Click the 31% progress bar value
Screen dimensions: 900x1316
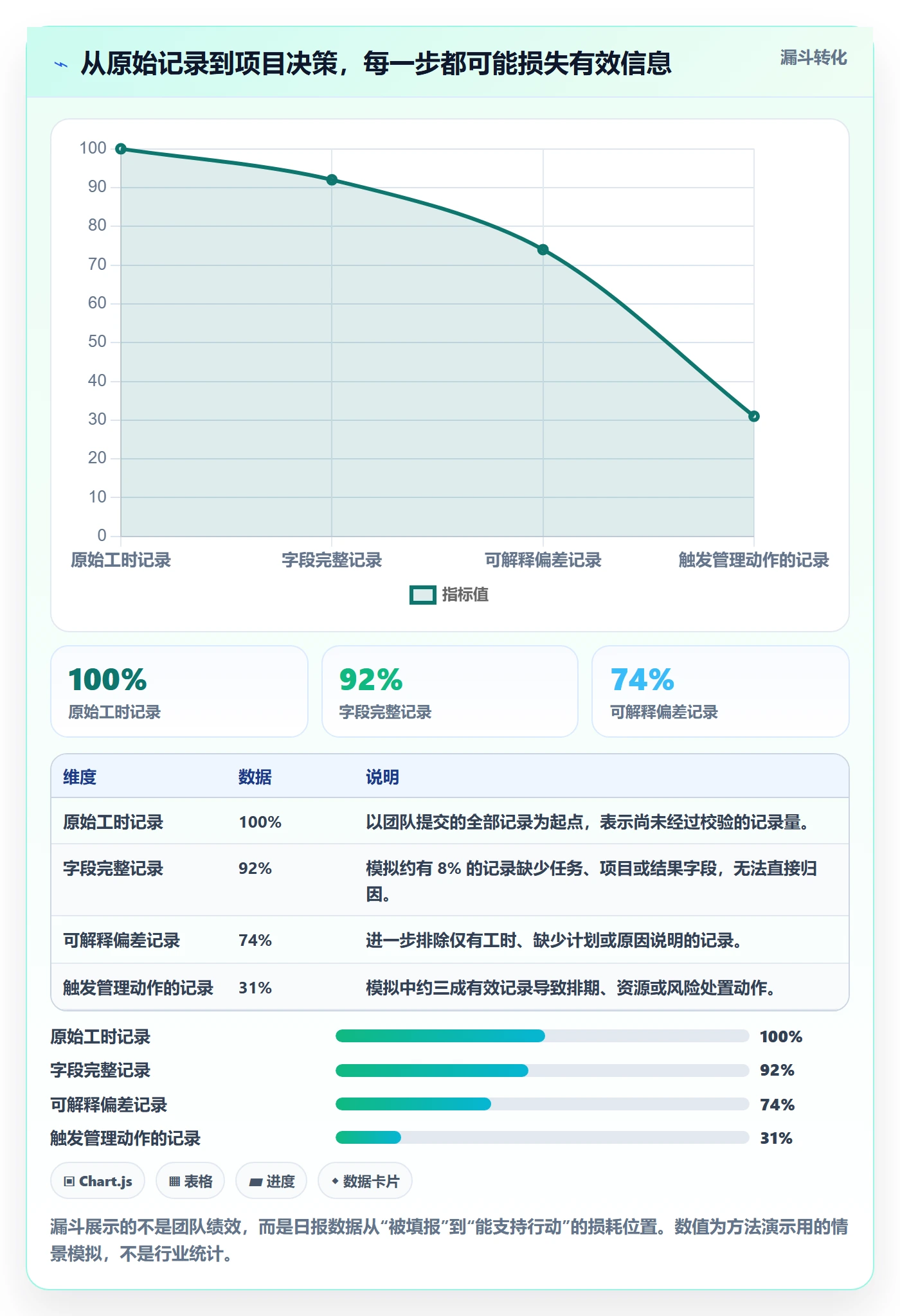[776, 1138]
